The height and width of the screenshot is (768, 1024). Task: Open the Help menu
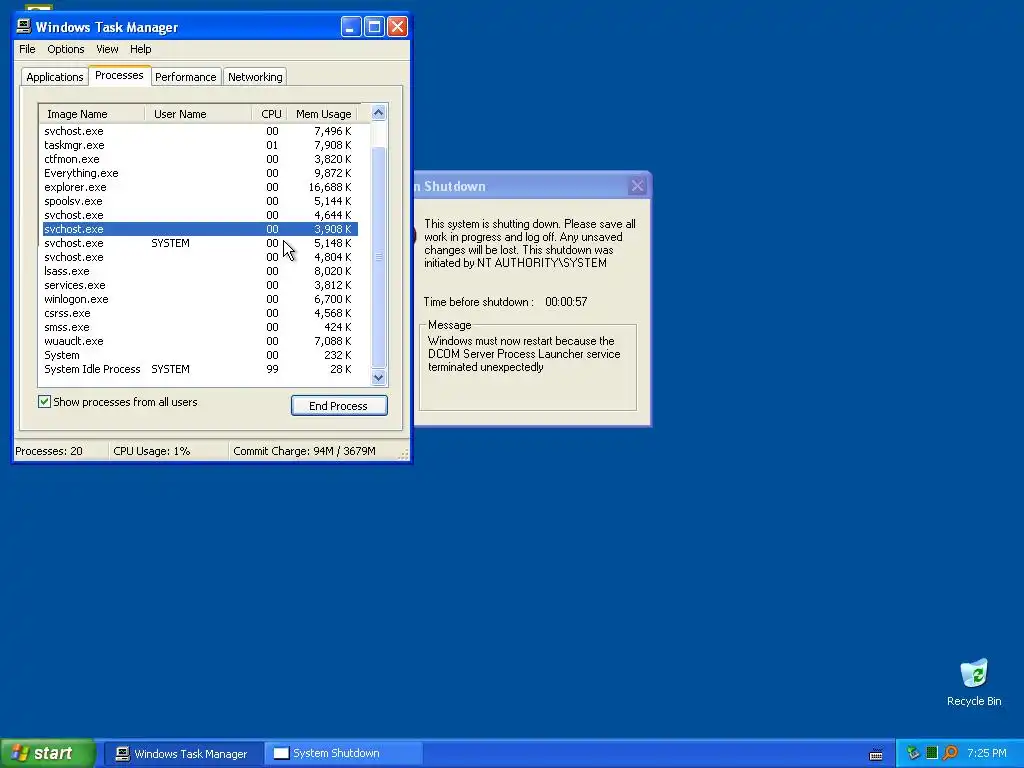click(x=140, y=49)
